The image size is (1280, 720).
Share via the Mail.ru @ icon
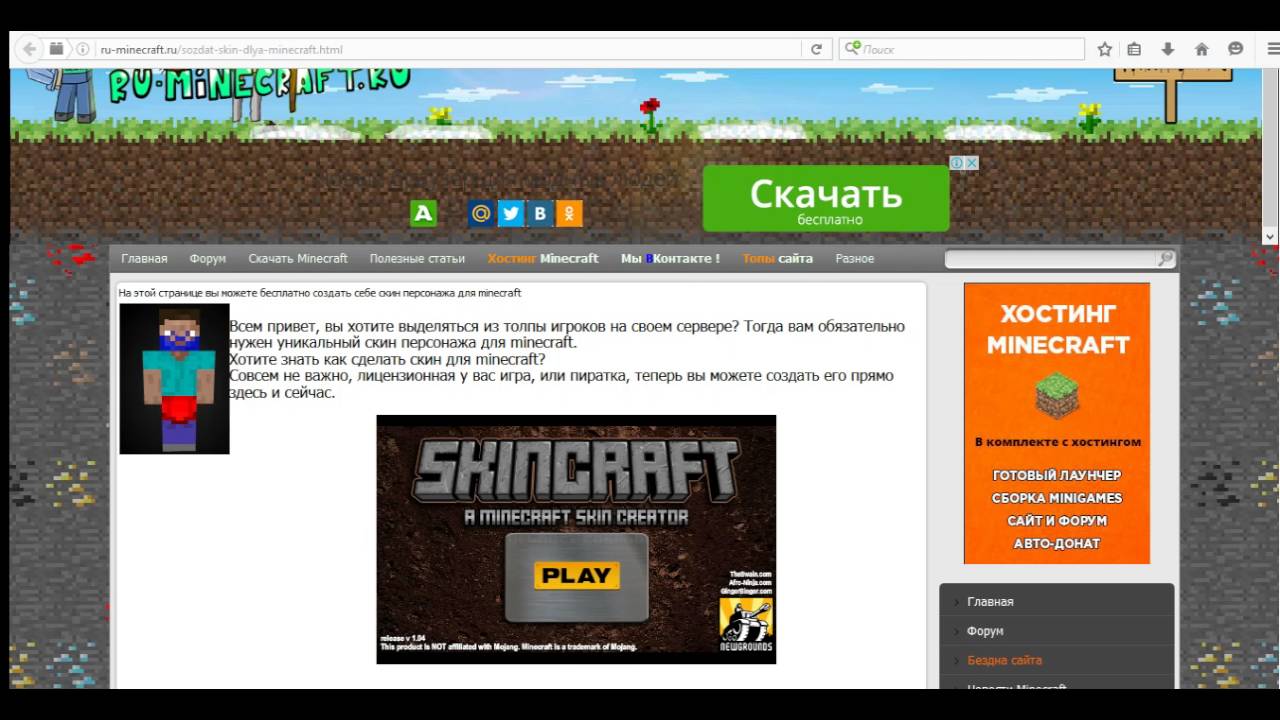[481, 213]
